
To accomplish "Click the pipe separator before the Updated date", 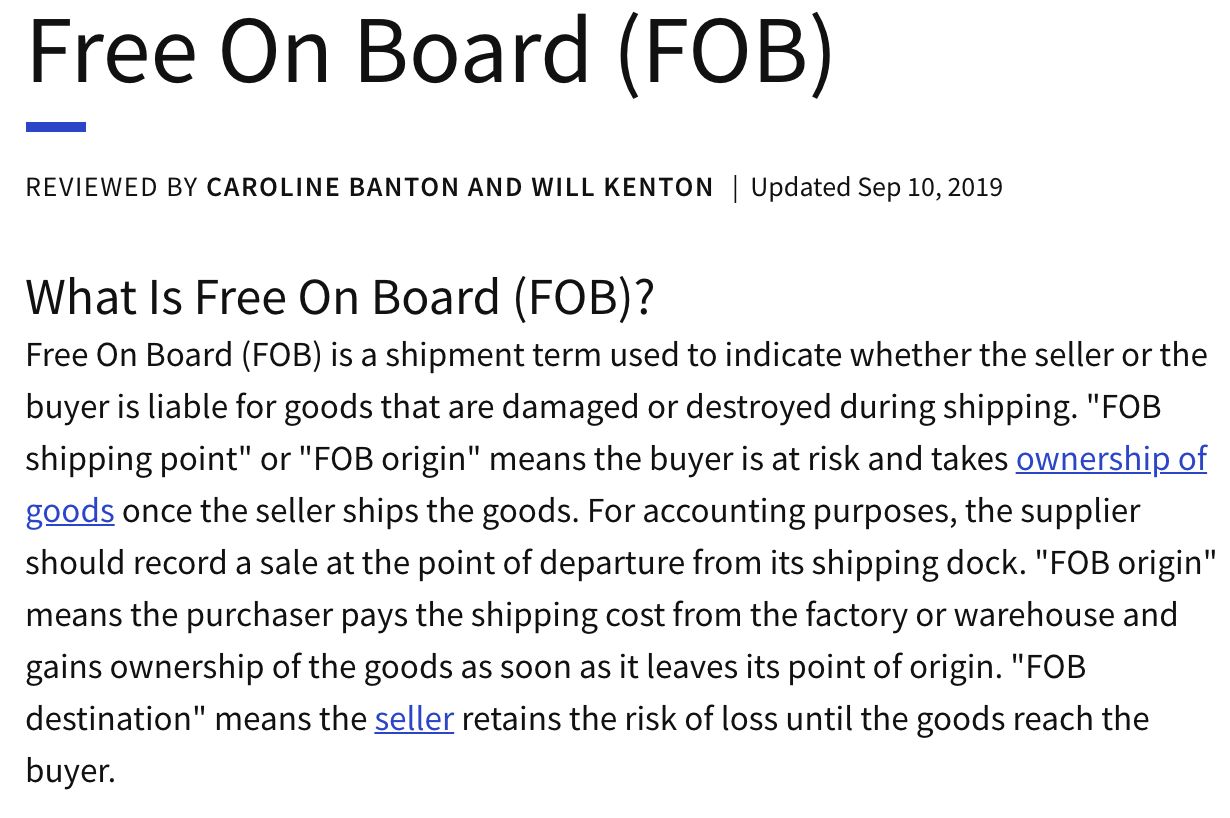I will pos(735,187).
